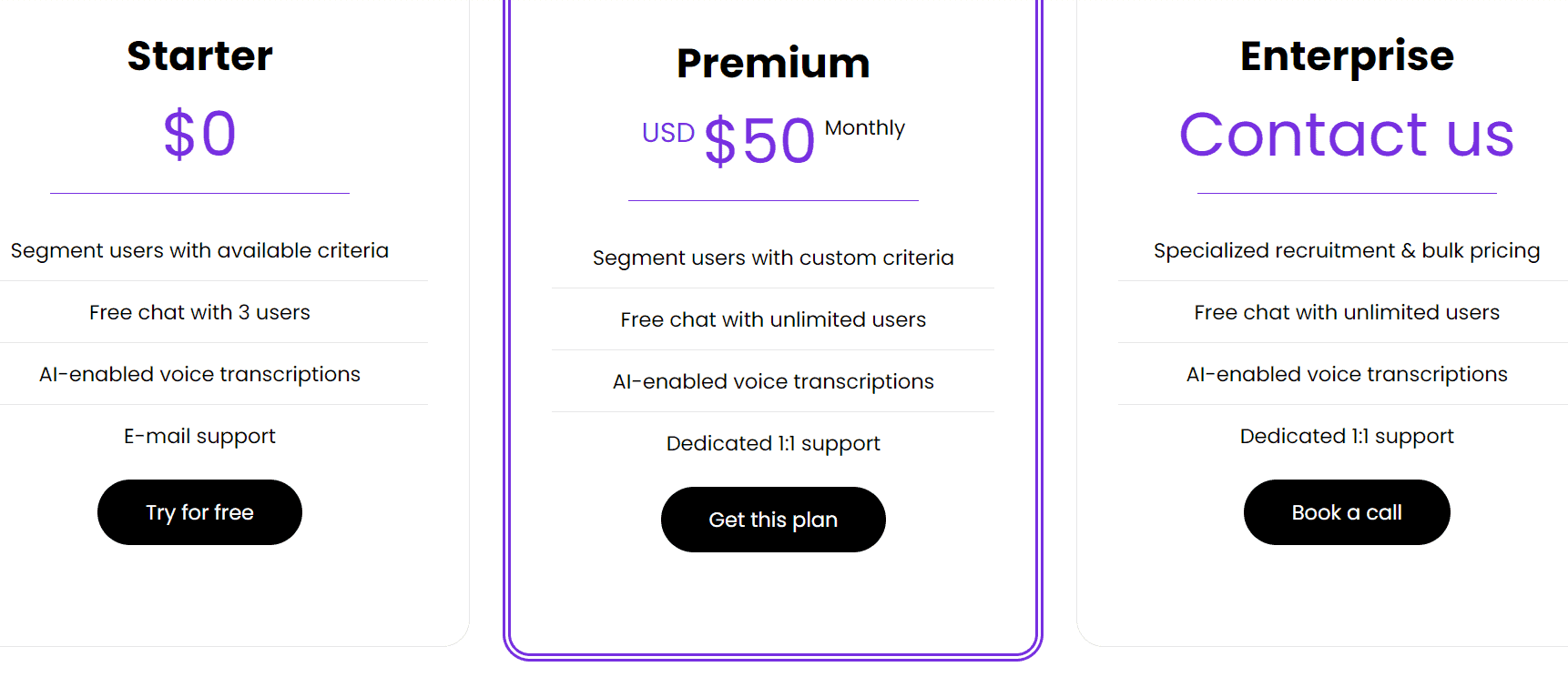
Task: Select the Premium plan heading
Action: [x=773, y=63]
